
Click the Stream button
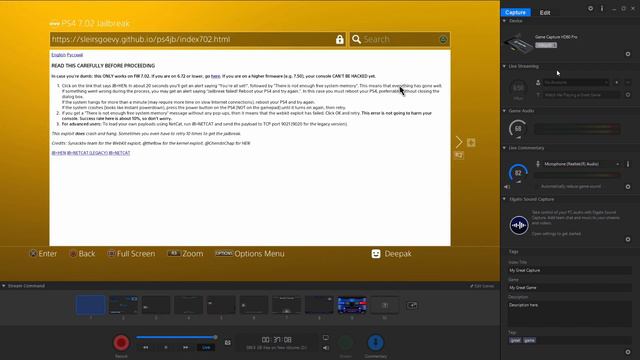(x=346, y=343)
